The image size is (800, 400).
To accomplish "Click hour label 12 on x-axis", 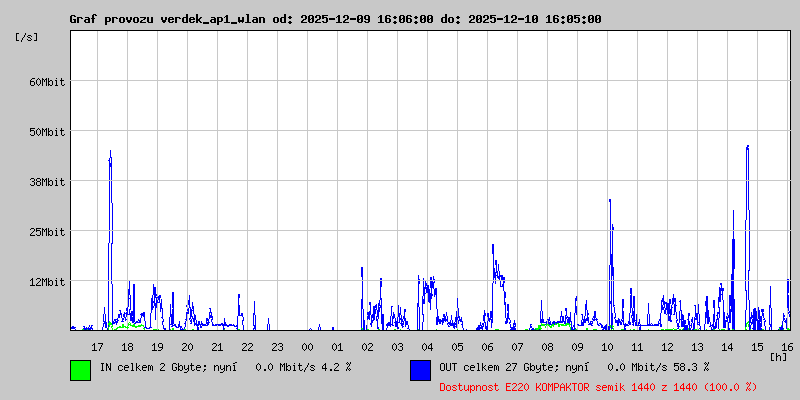I will click(667, 347).
